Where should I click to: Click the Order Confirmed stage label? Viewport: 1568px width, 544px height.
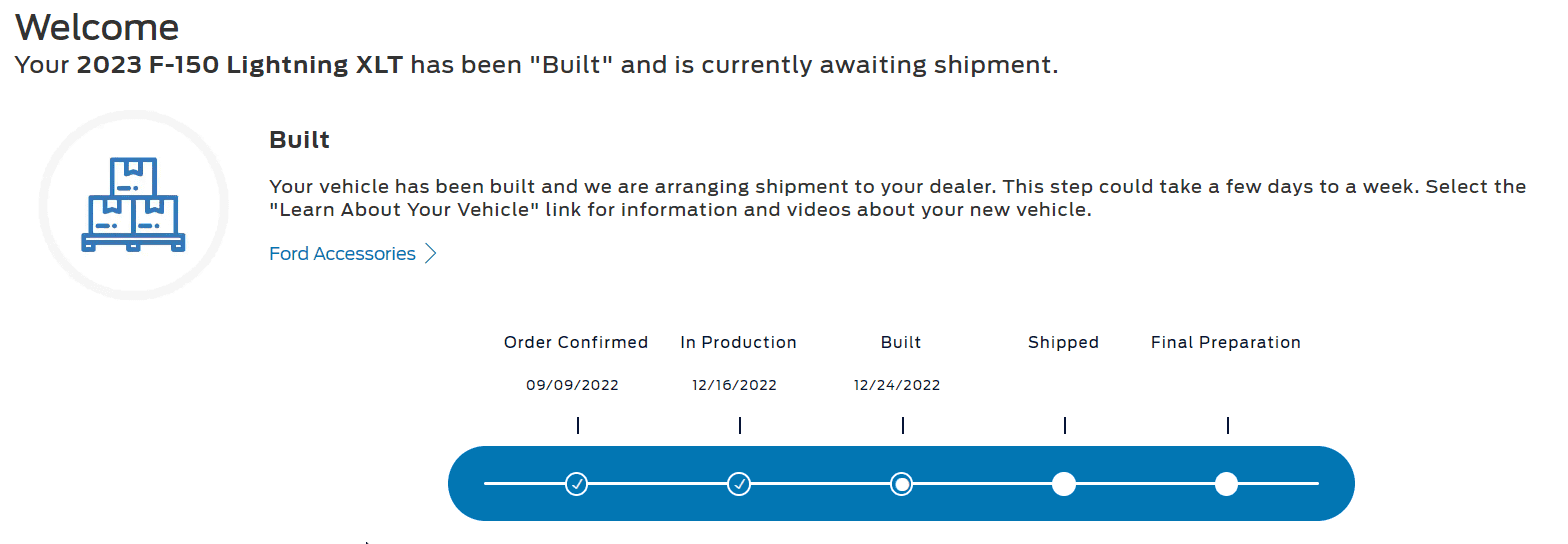coord(576,342)
